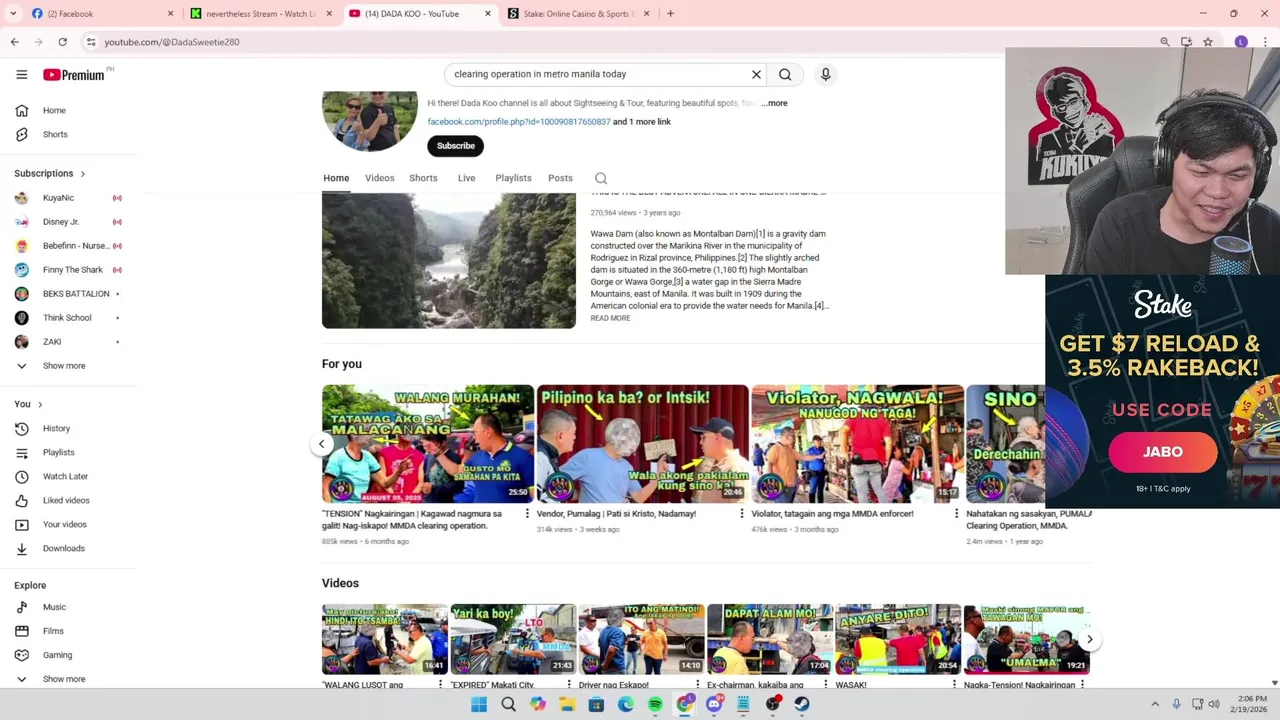Open Windows taskbar search
This screenshot has width=1280, height=720.
tap(508, 704)
